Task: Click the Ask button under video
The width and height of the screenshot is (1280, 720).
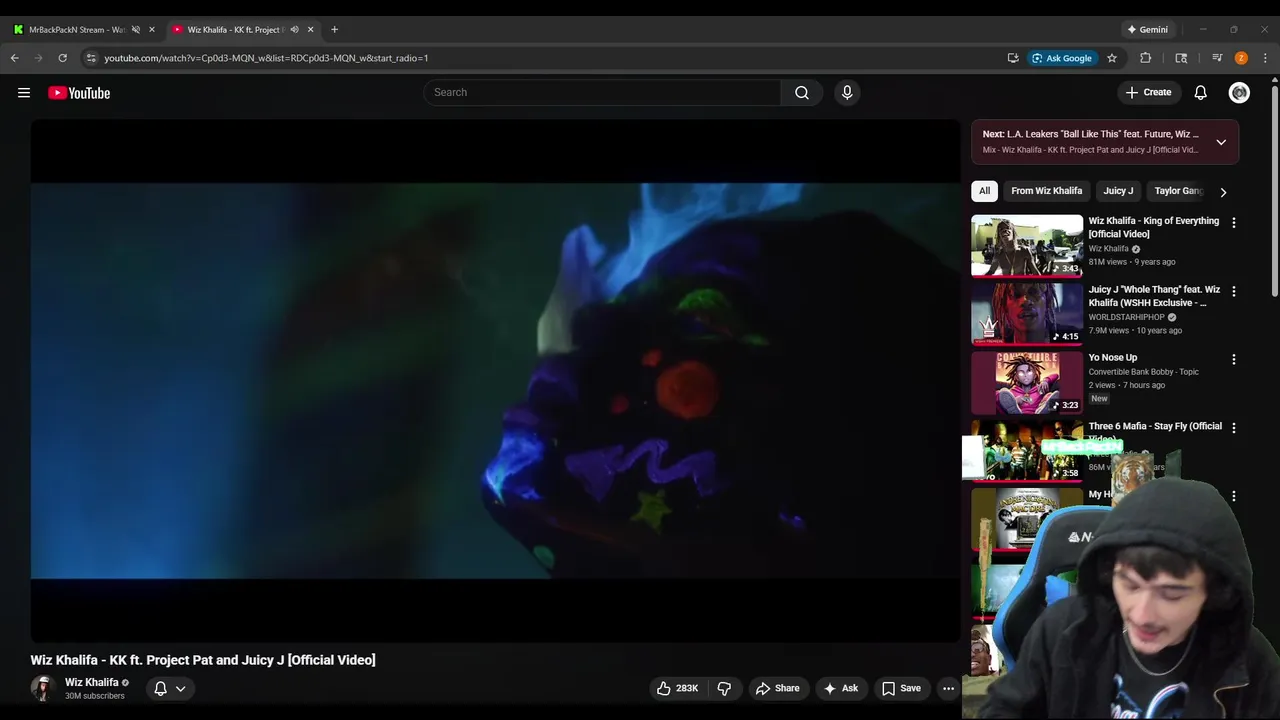Action: (x=840, y=688)
